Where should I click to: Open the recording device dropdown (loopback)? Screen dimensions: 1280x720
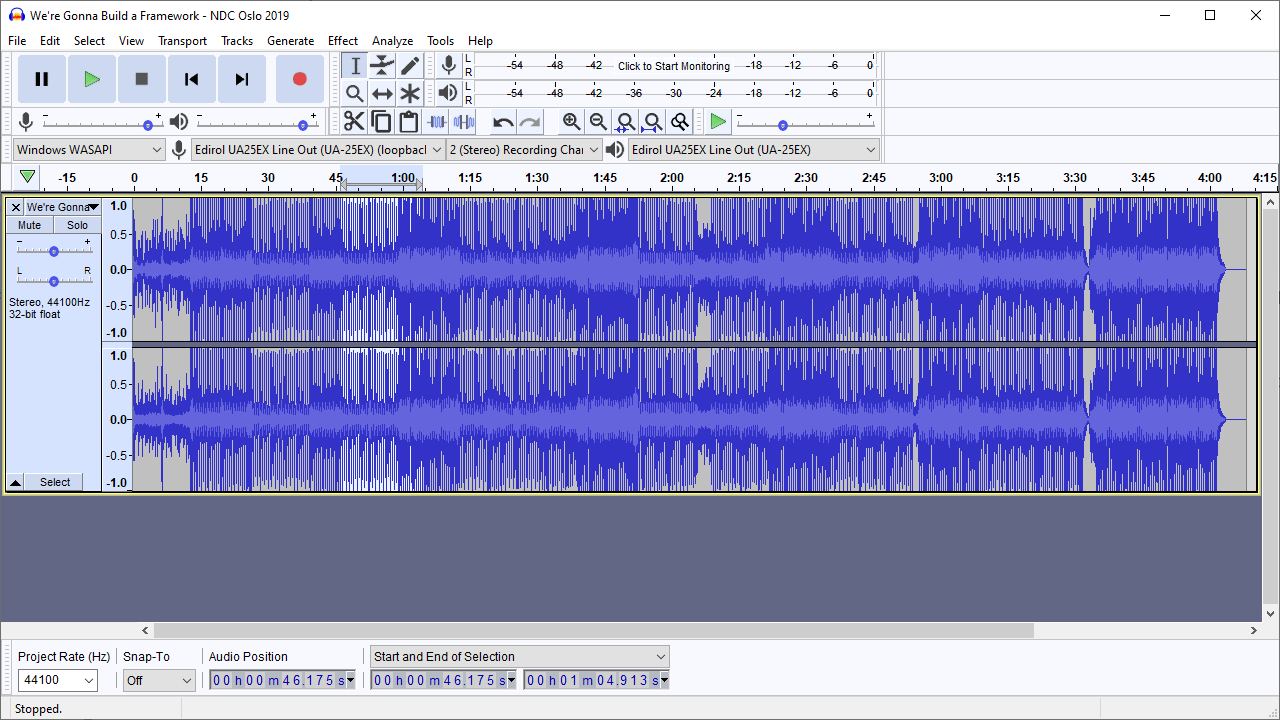coord(319,150)
